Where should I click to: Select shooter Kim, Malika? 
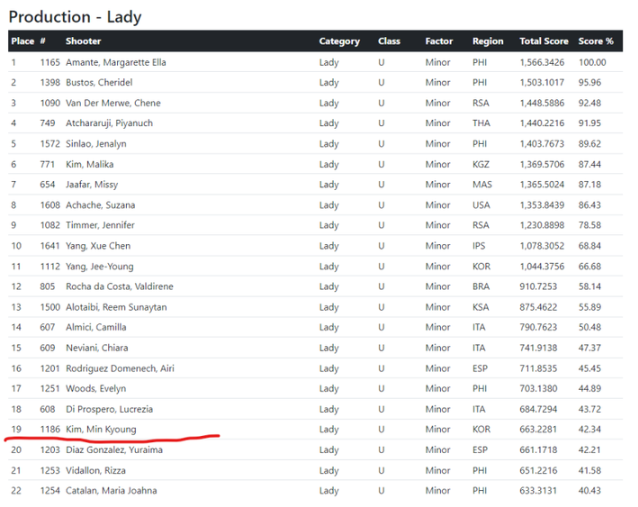[90, 164]
